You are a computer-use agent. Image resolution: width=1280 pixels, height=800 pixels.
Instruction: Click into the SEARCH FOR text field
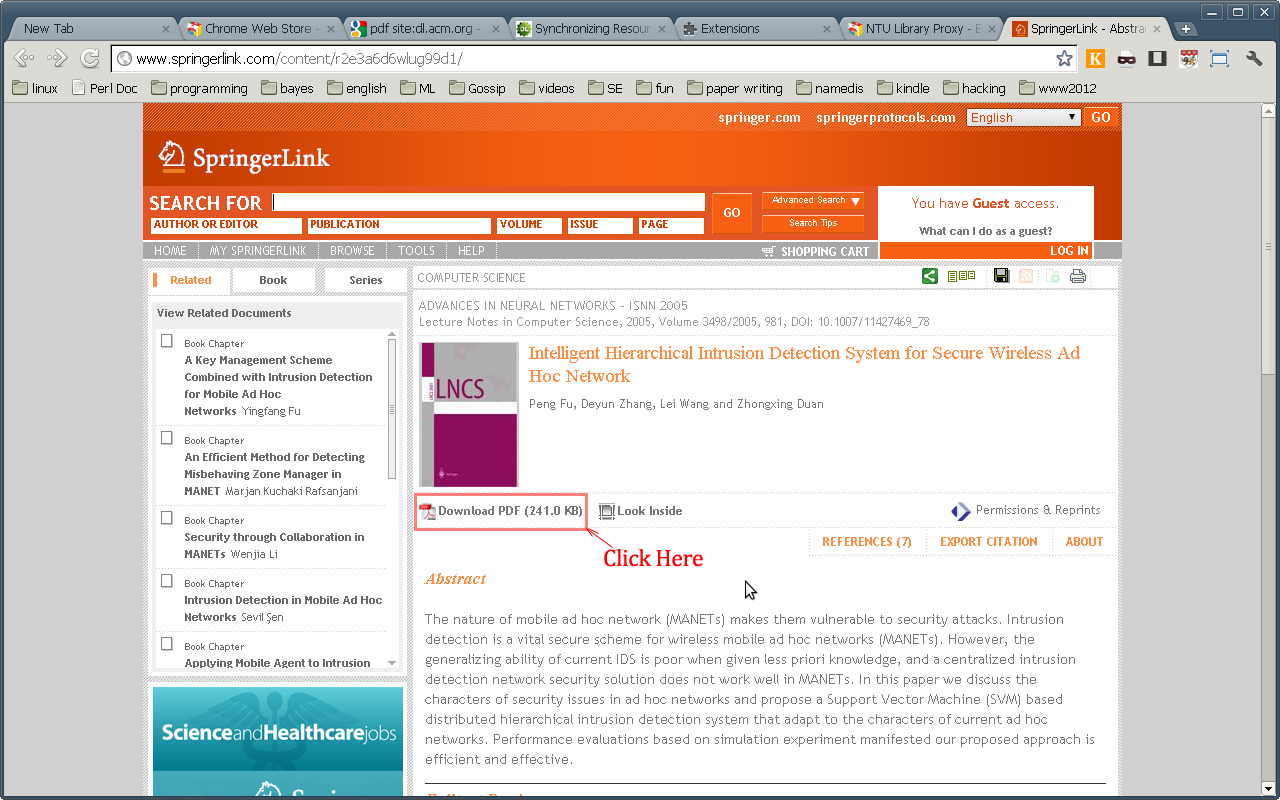click(x=488, y=202)
